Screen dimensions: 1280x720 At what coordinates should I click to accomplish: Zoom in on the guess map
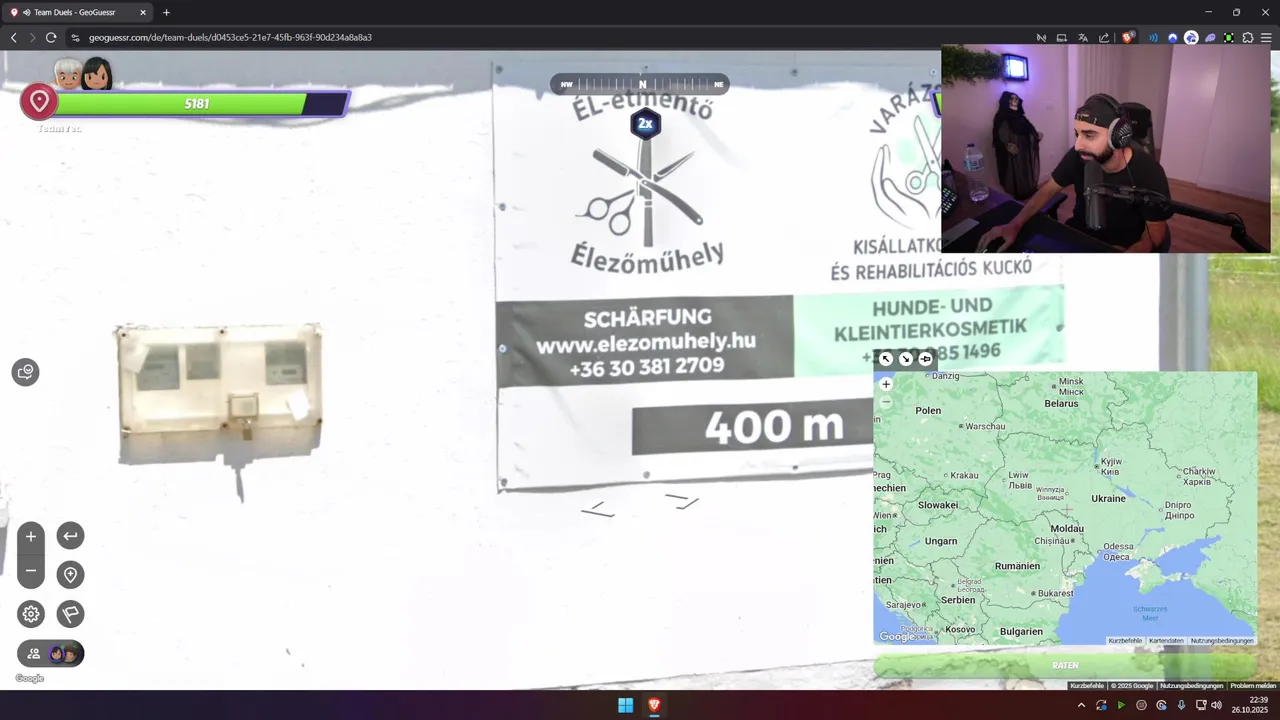click(x=886, y=384)
